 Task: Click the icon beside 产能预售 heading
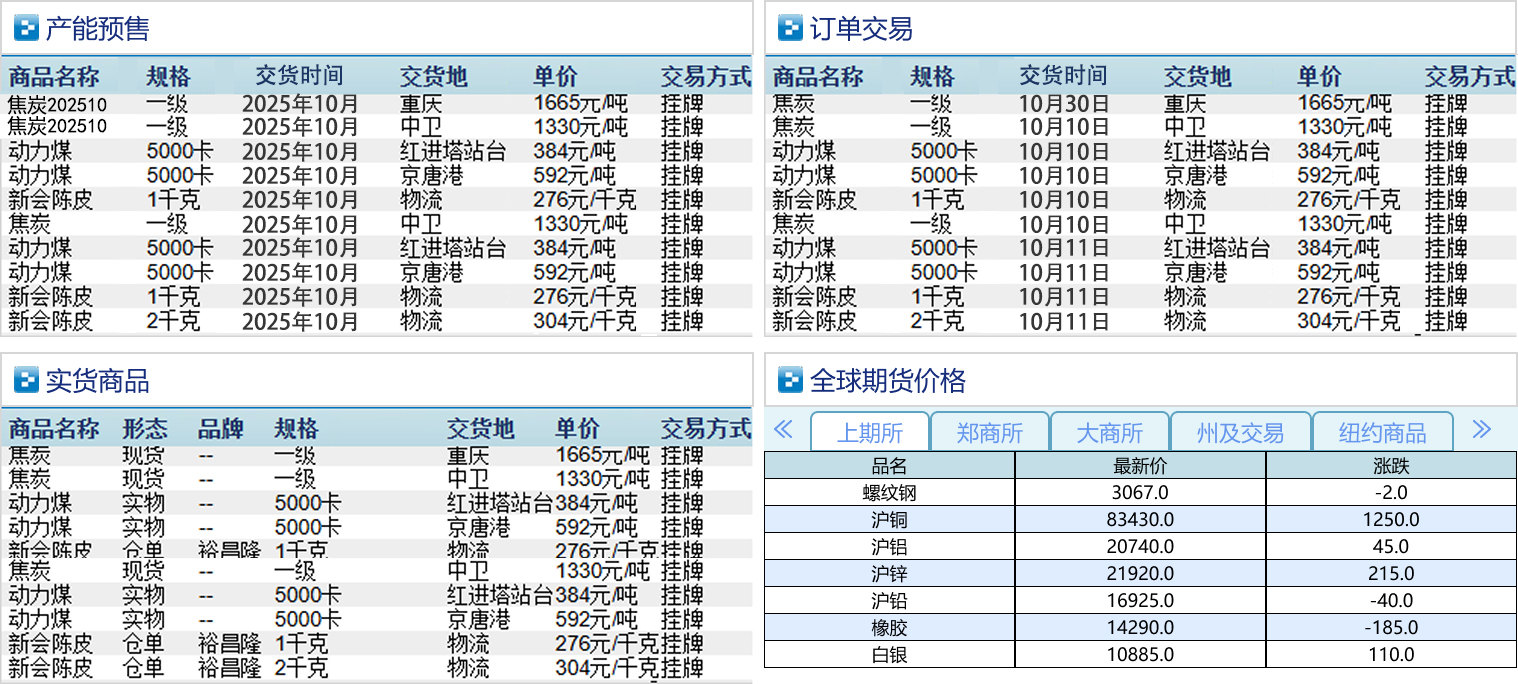click(x=26, y=29)
